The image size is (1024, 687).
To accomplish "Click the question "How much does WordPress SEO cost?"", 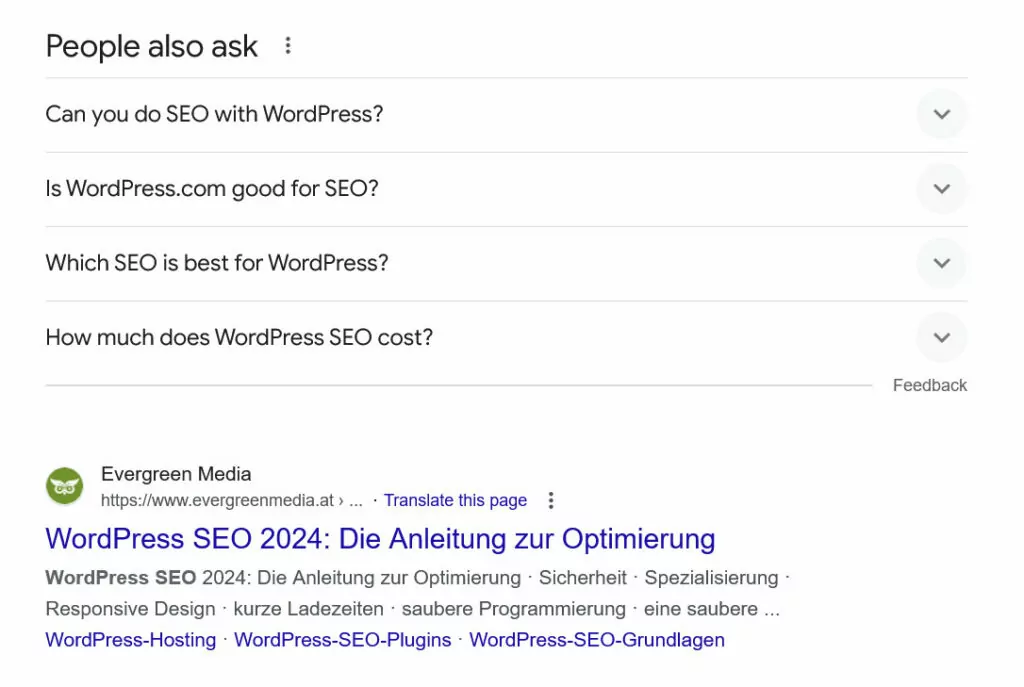I will click(x=239, y=338).
